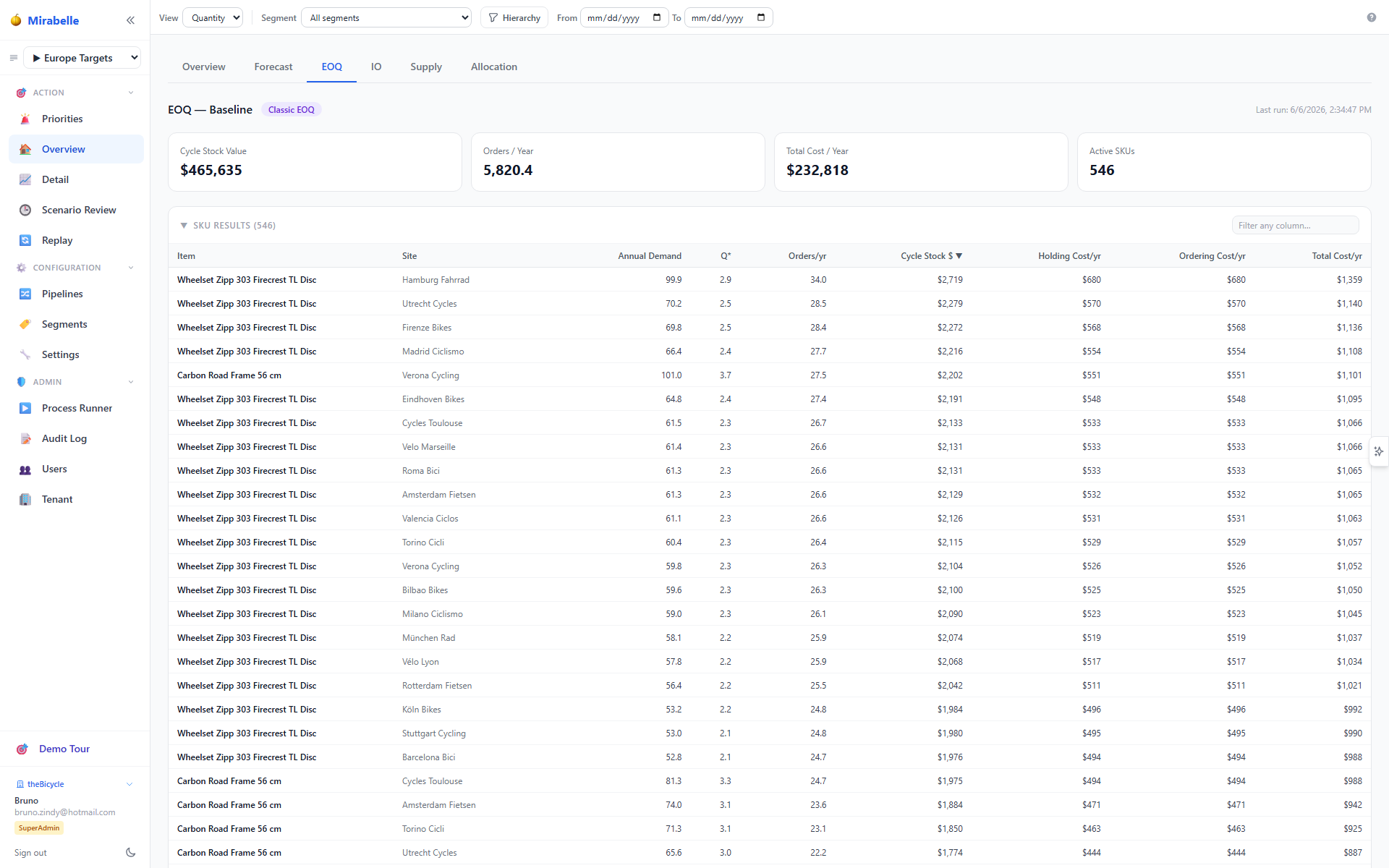Screen dimensions: 1389x868
Task: Collapse the SKU RESULTS section triangle
Action: 184,226
